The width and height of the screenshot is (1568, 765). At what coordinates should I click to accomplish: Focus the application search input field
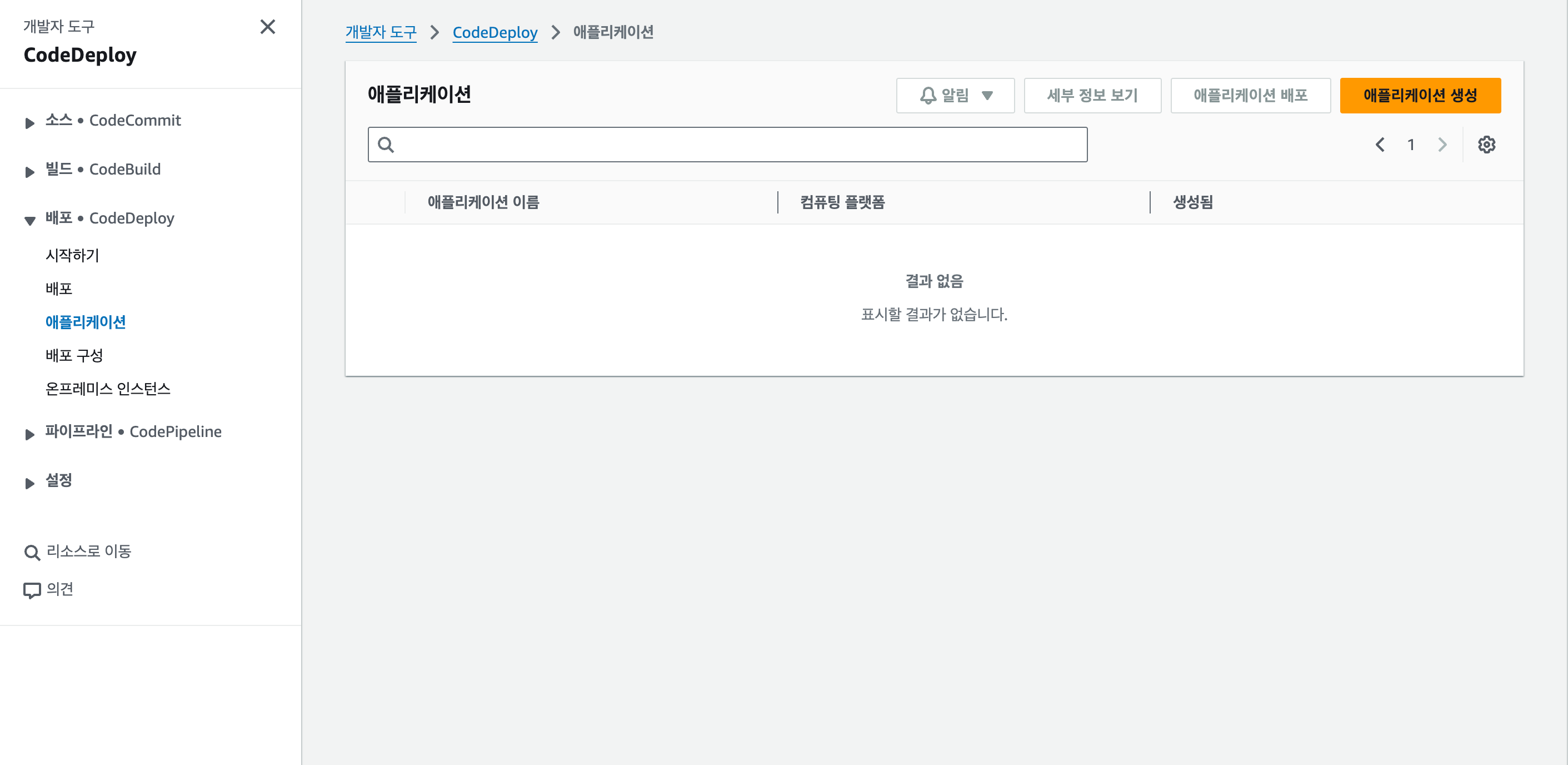pos(737,145)
